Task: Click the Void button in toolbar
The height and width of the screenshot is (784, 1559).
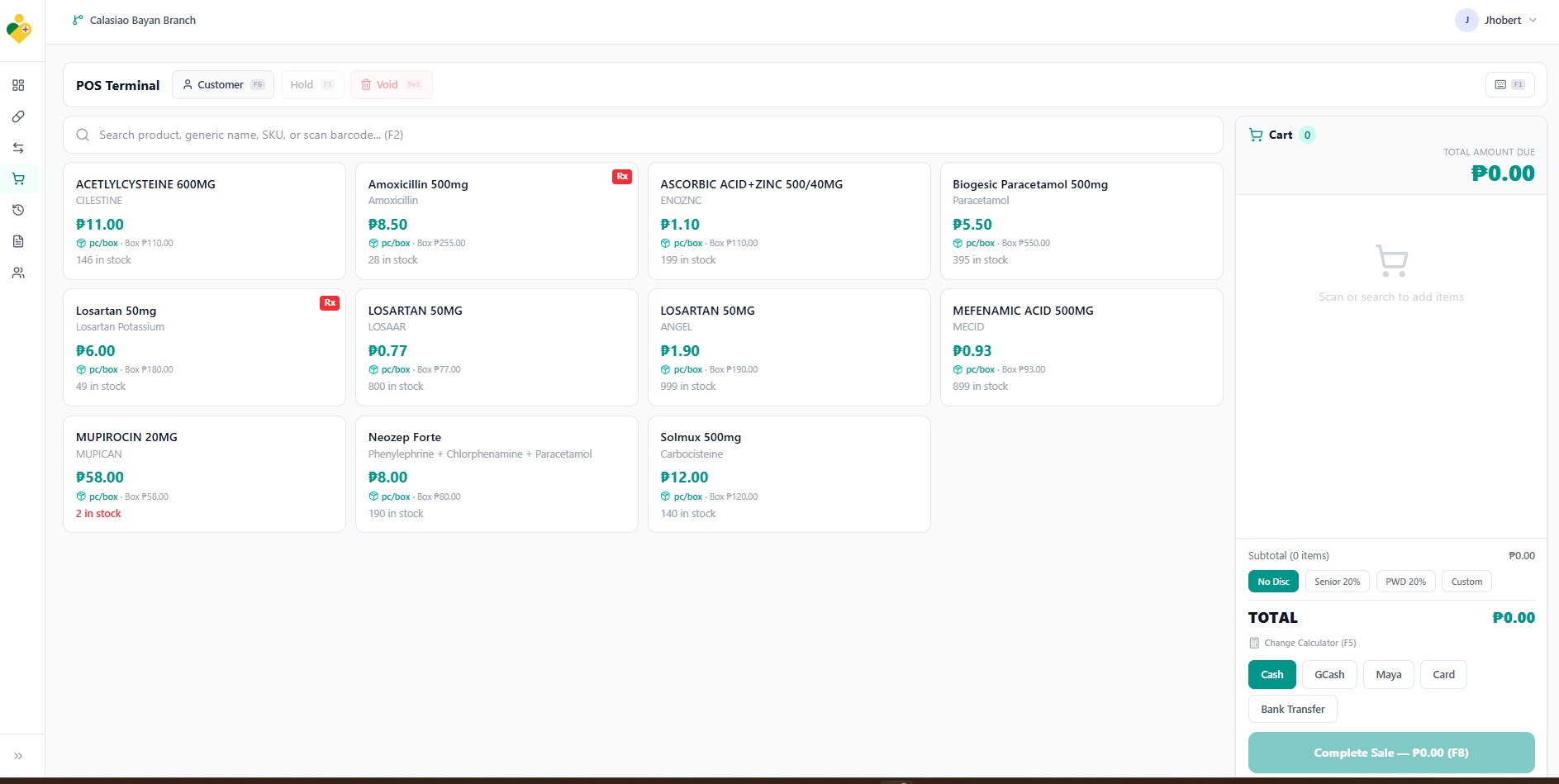Action: click(391, 84)
